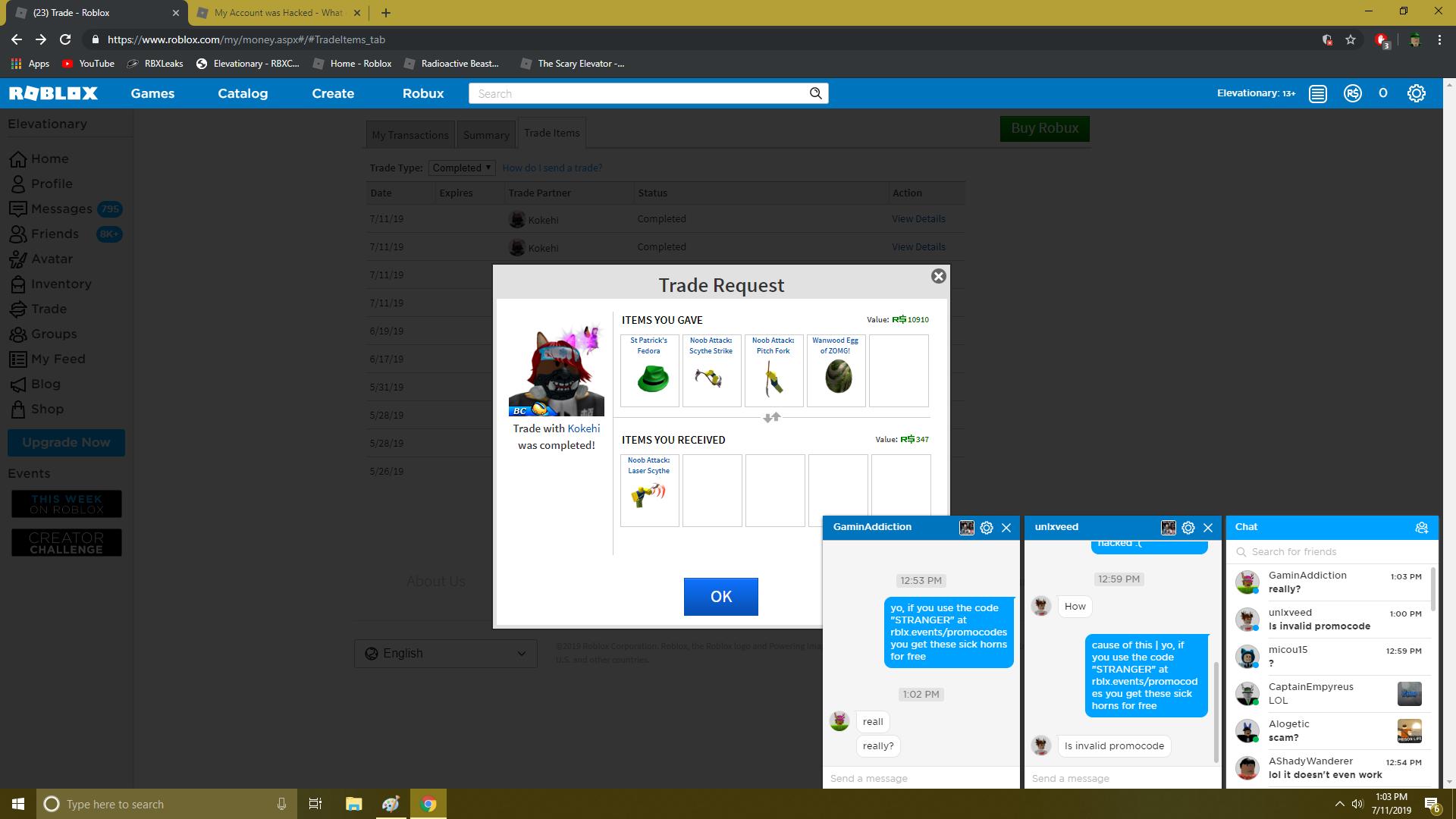Open Messages in the left sidebar
This screenshot has height=819, width=1456.
tap(61, 209)
